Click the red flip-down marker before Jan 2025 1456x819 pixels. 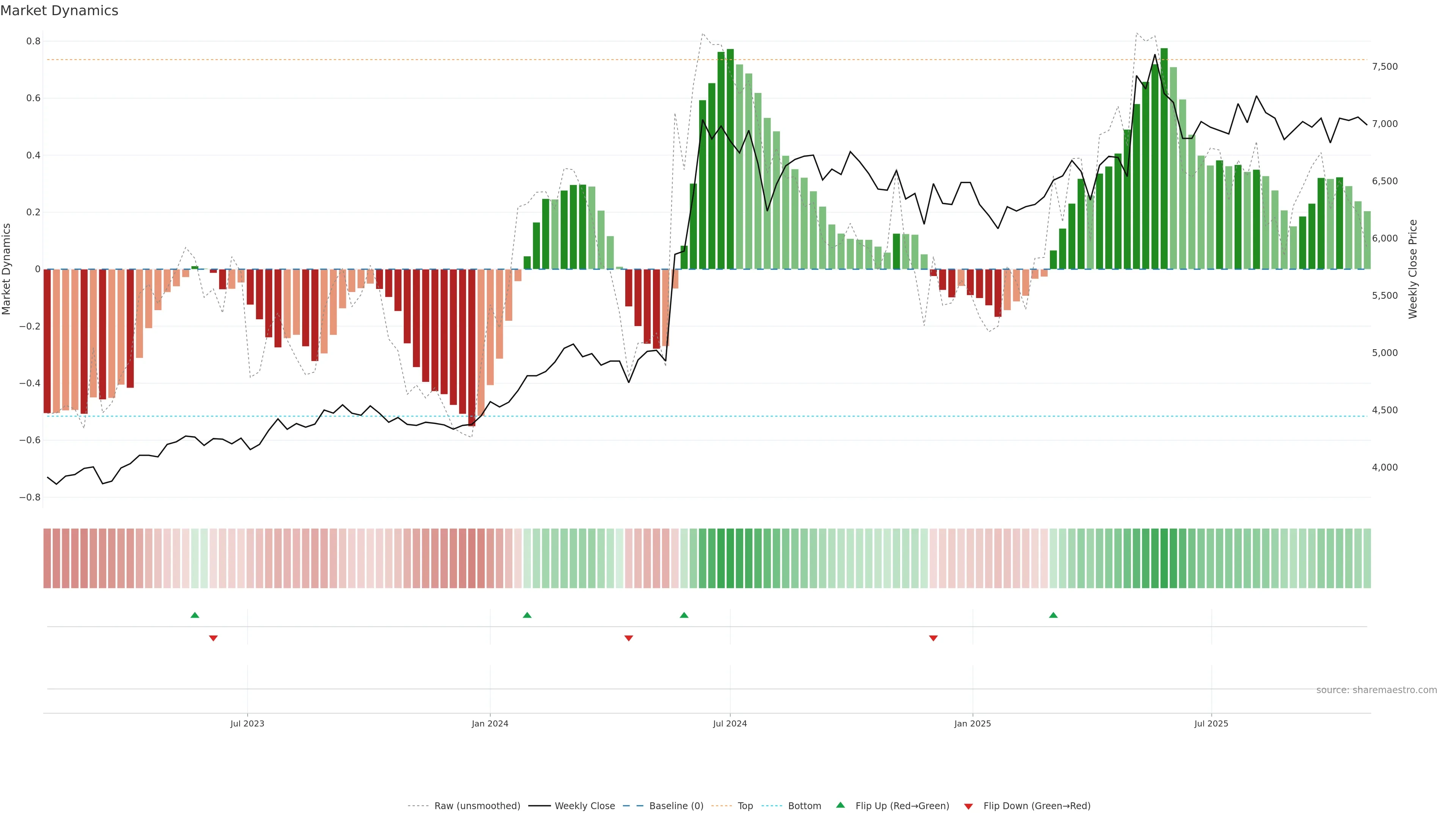(x=933, y=638)
